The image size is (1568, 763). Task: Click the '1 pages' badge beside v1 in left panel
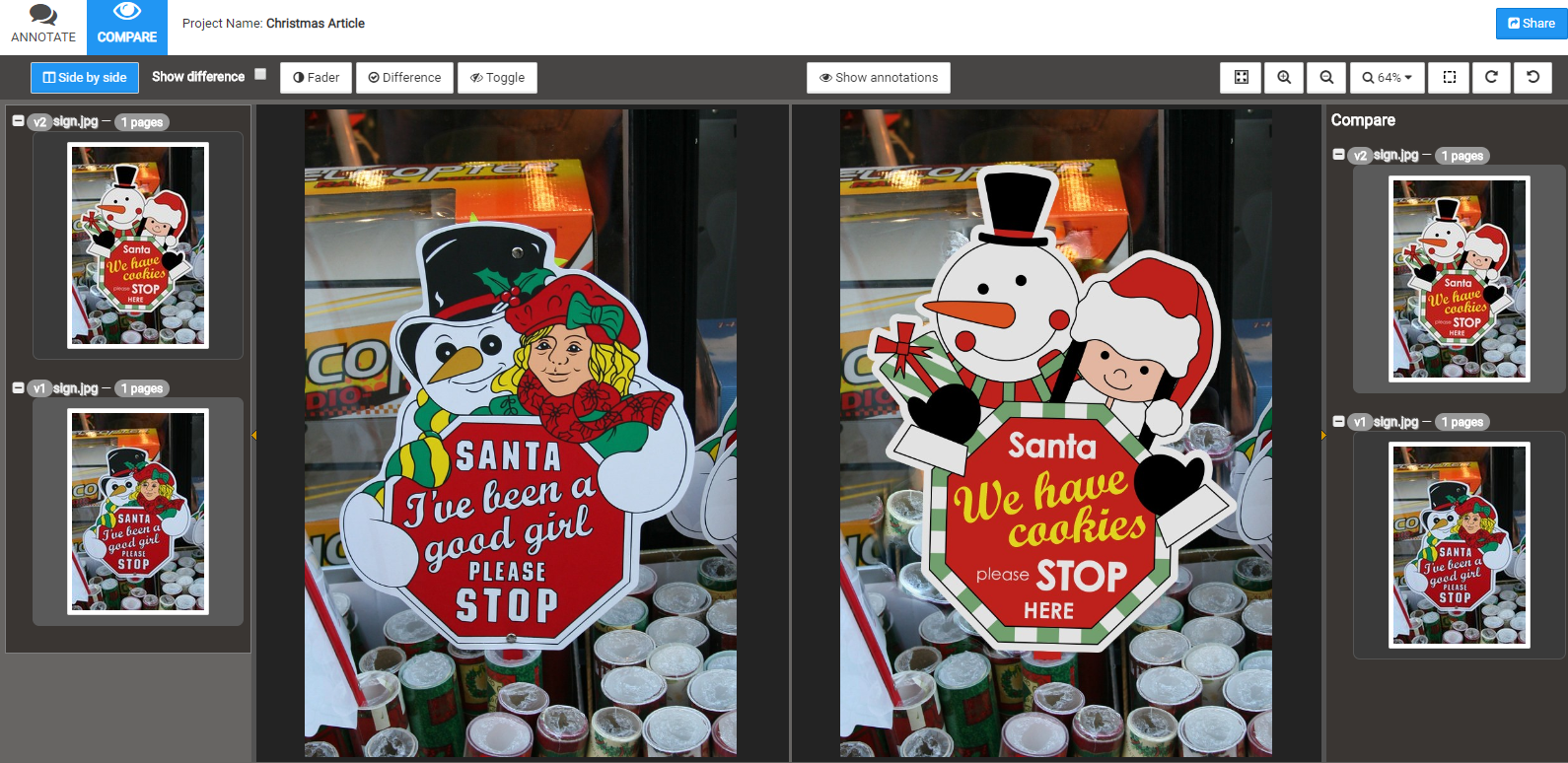(x=142, y=388)
